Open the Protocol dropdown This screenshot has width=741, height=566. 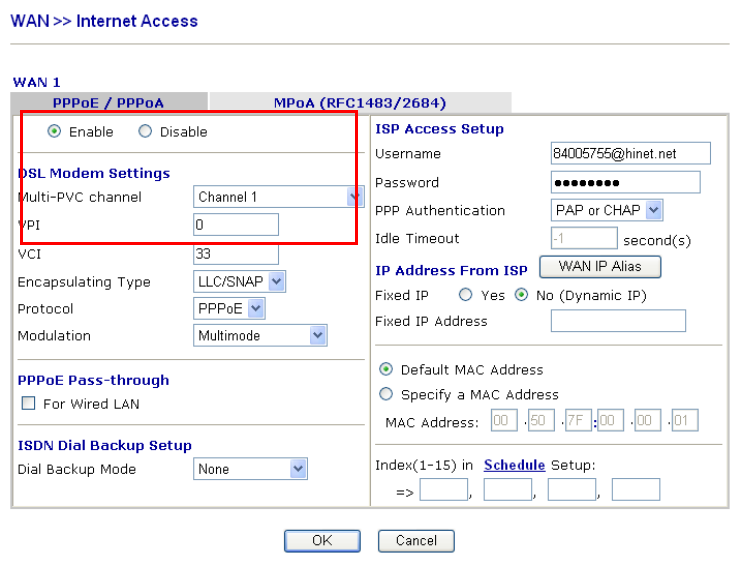pyautogui.click(x=230, y=309)
